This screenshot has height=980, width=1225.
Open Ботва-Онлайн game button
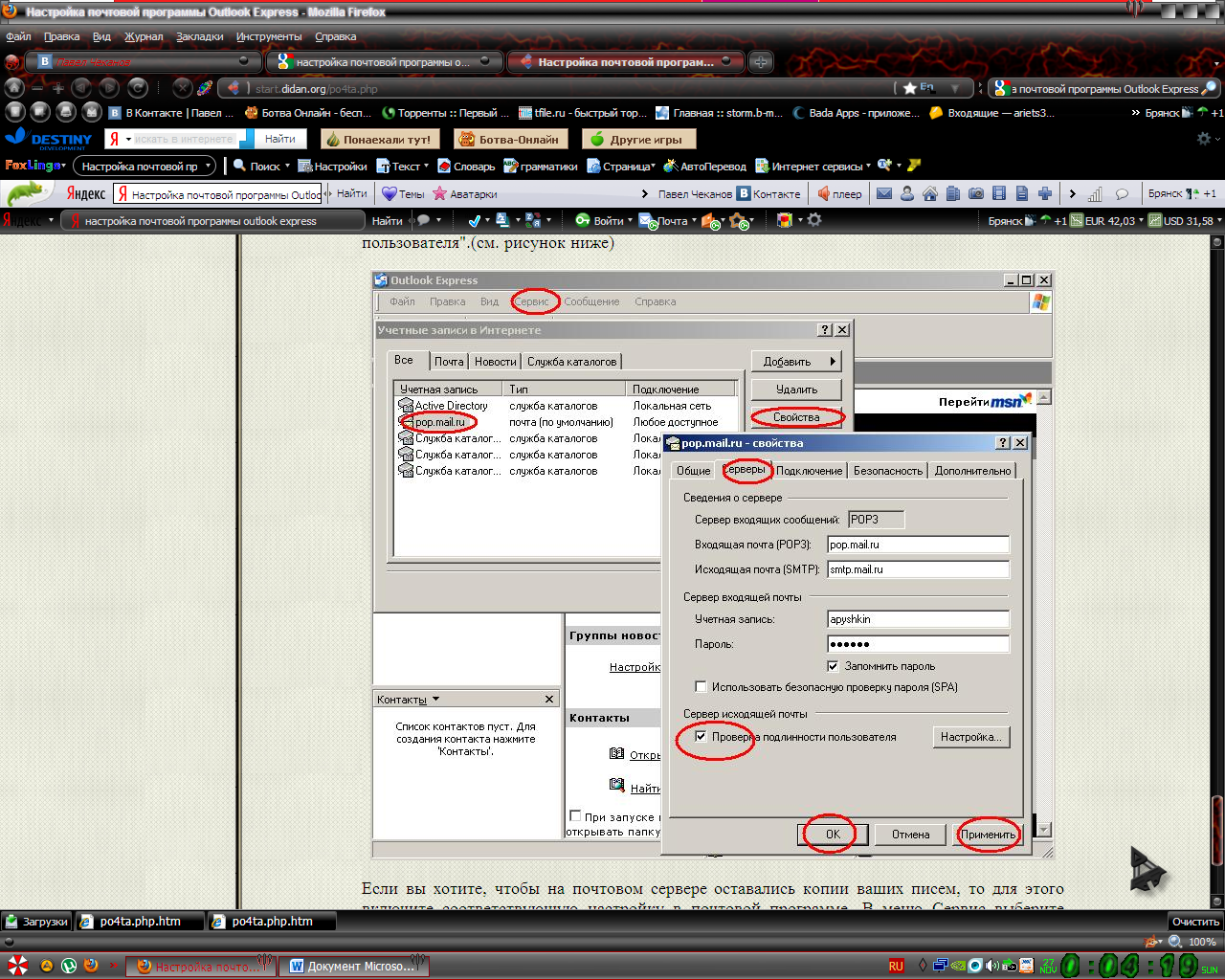click(511, 139)
